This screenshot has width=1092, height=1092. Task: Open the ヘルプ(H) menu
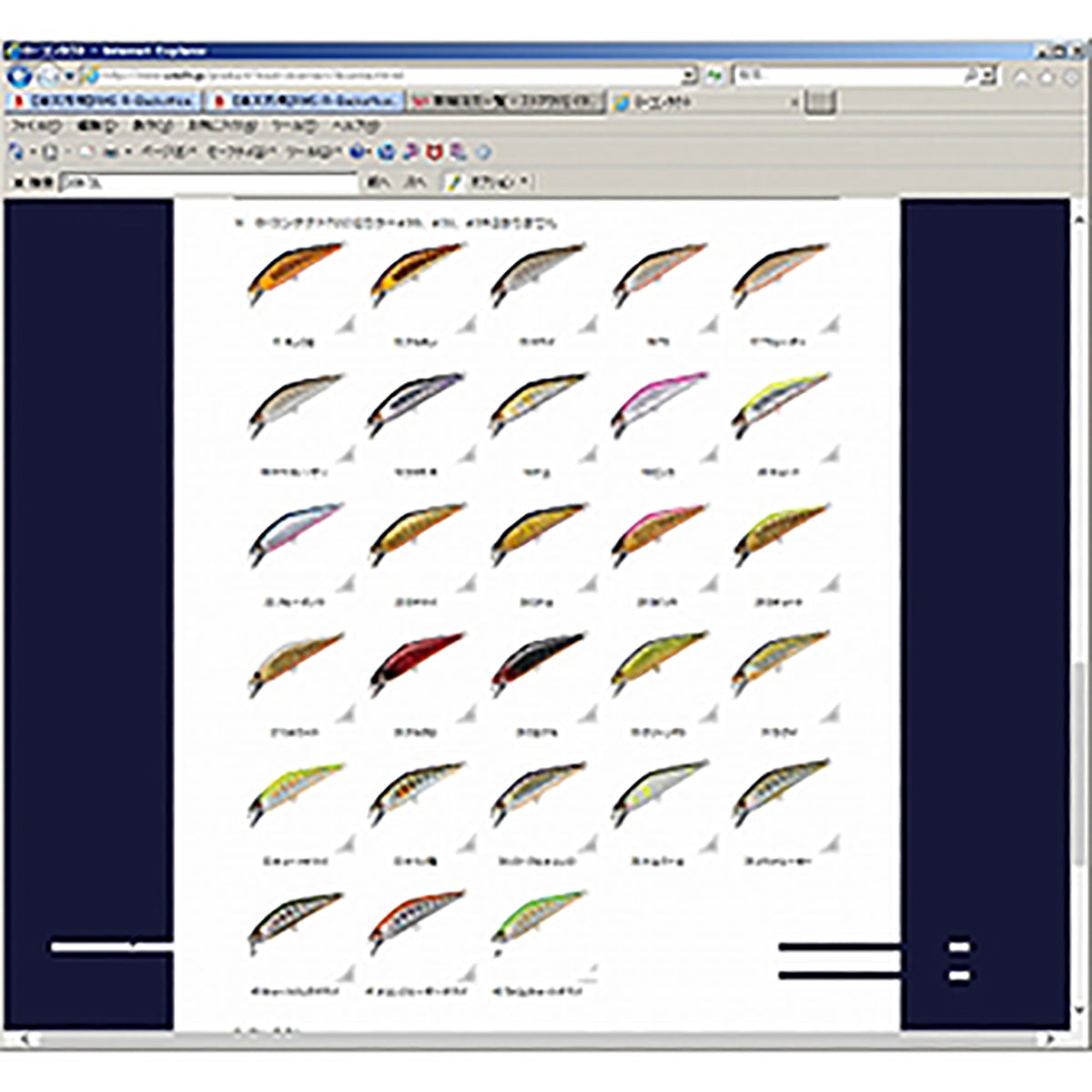click(354, 126)
